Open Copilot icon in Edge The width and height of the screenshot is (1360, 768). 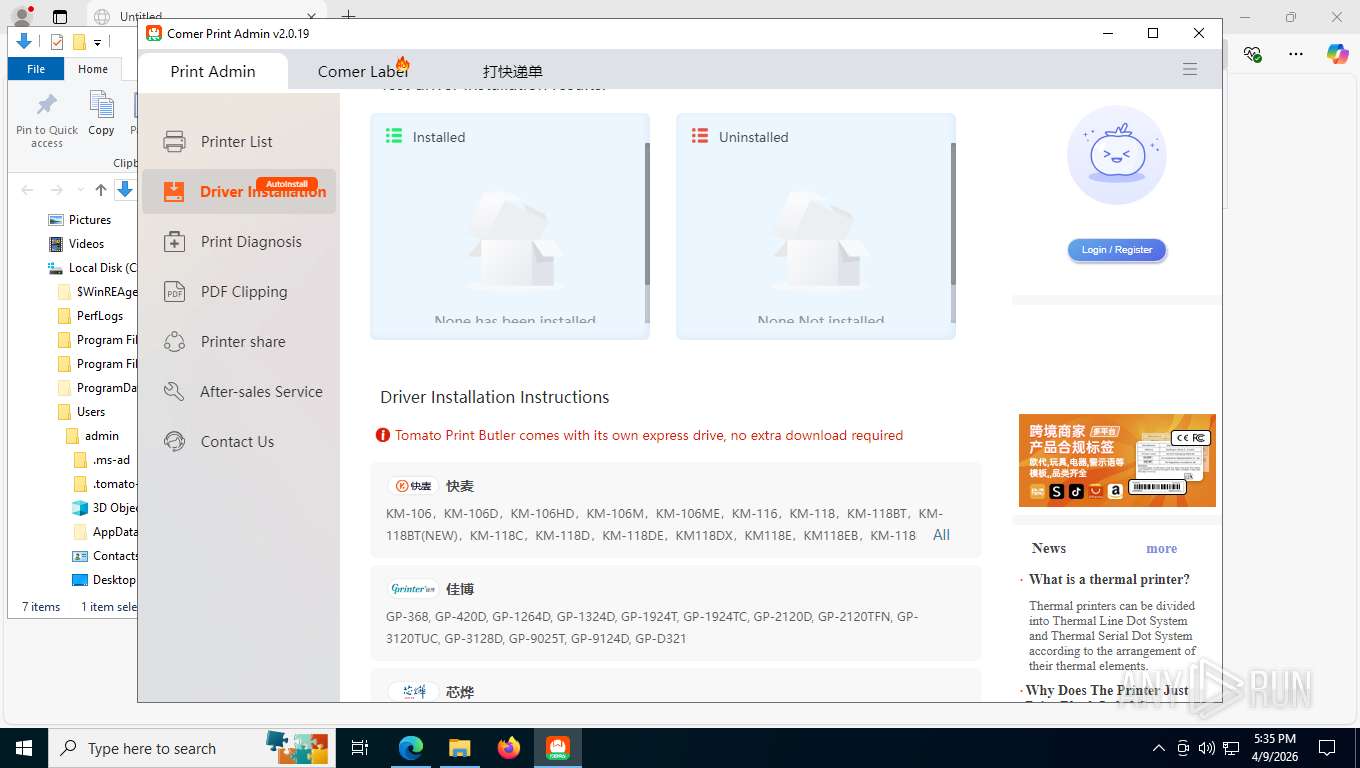pyautogui.click(x=1338, y=54)
